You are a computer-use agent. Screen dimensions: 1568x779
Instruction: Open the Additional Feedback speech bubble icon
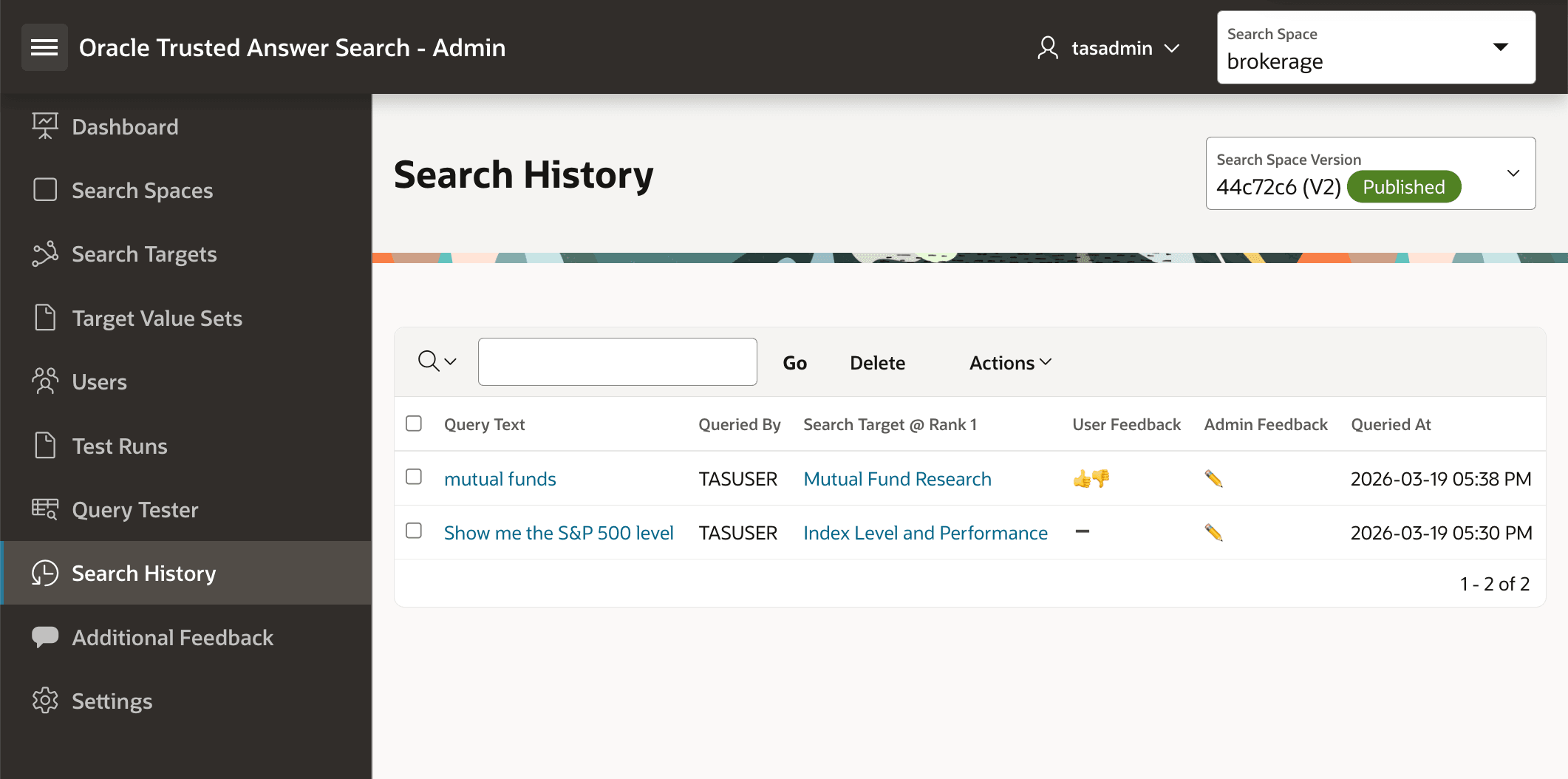[x=44, y=636]
